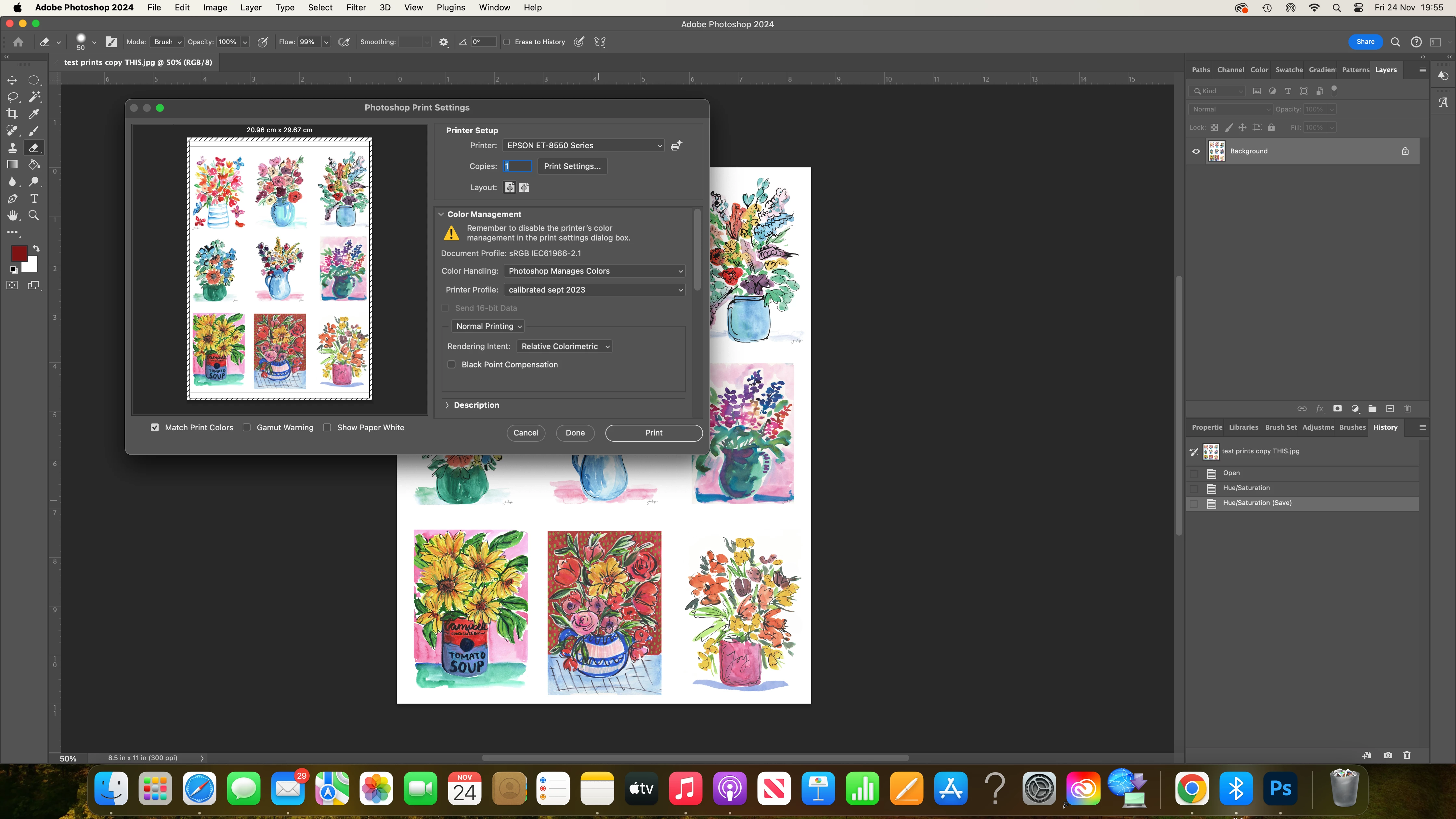
Task: Switch to the Swatches panel tab
Action: pos(1289,70)
